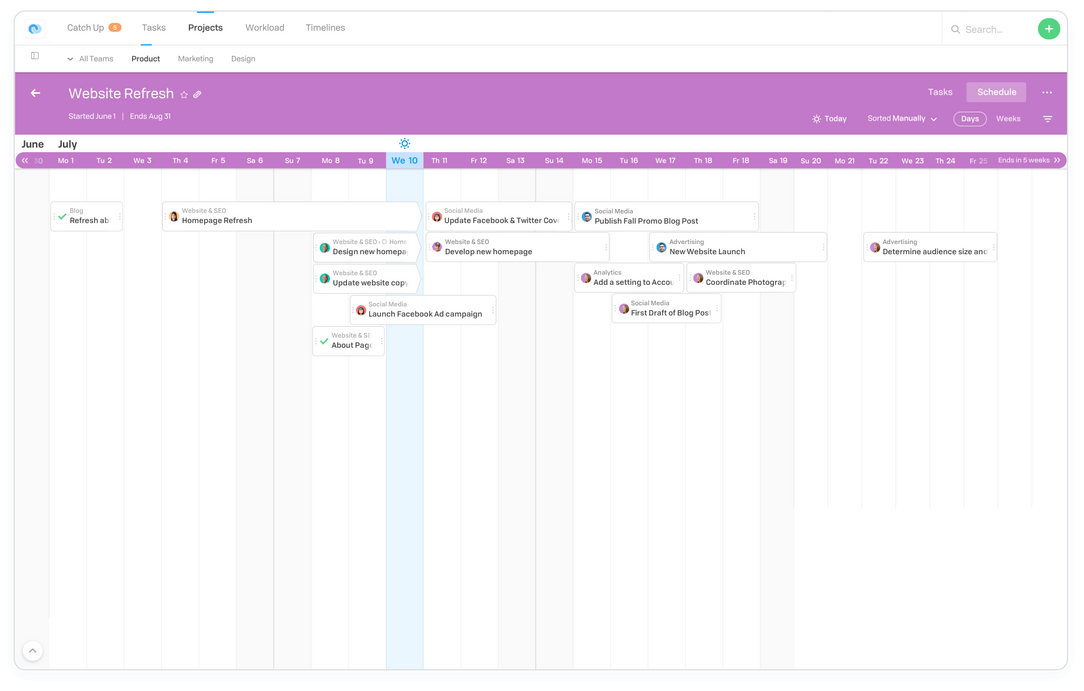Screen dimensions: 1084x691
Task: Open the Tasks top navigation tab
Action: coord(153,28)
